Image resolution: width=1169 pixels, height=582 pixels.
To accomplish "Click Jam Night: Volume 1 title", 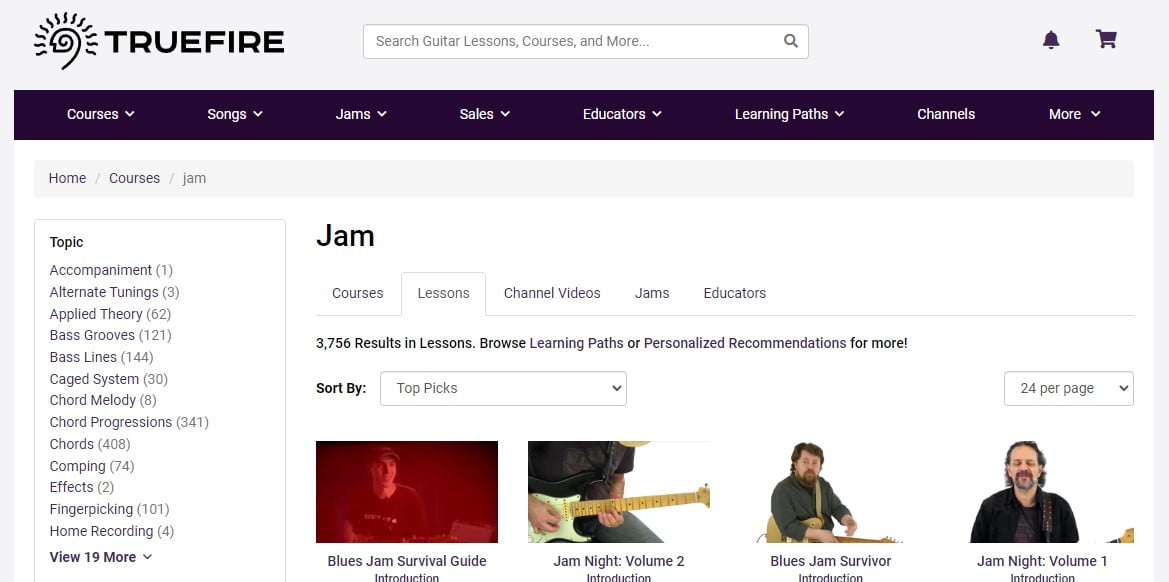I will click(x=1042, y=561).
